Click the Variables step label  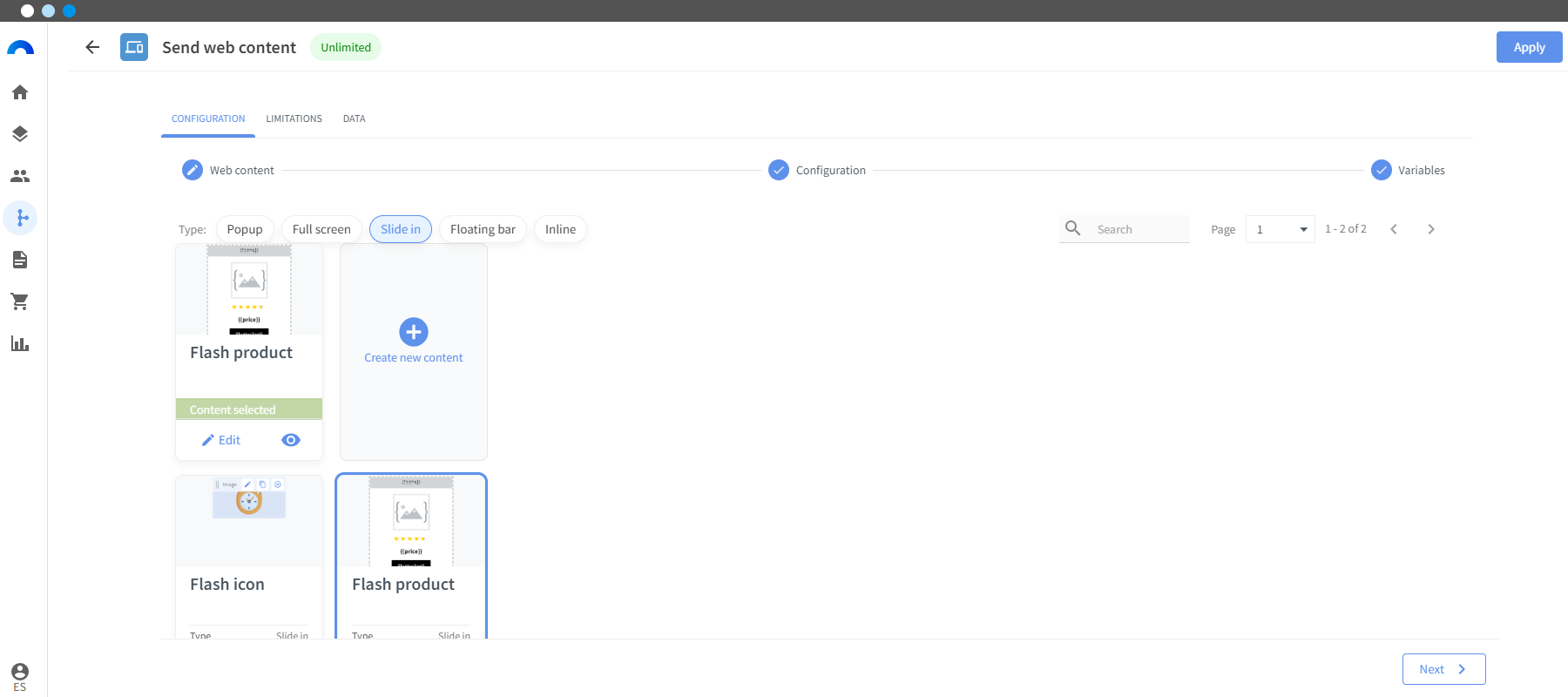1422,170
